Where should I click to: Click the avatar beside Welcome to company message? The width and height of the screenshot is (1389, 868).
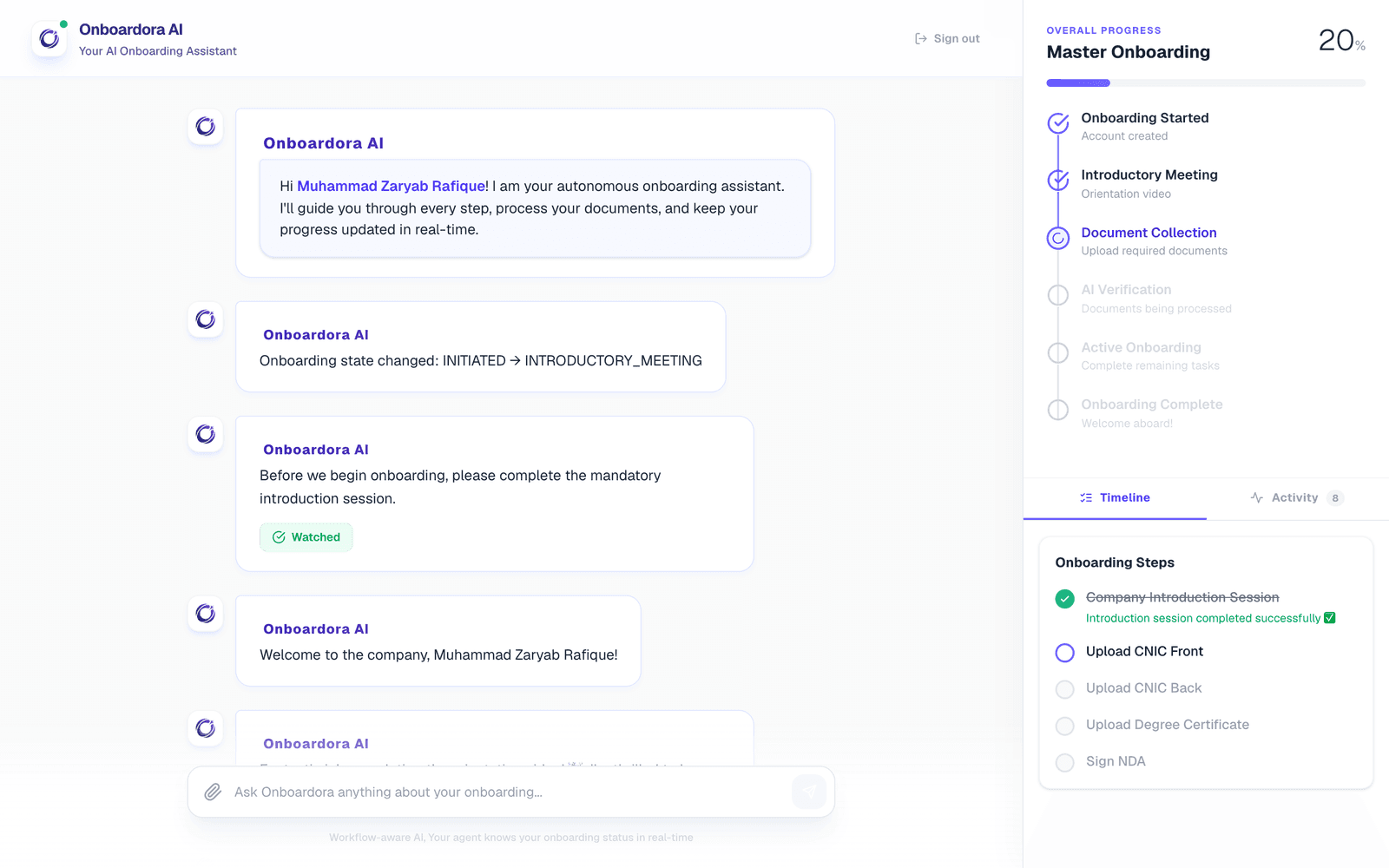pyautogui.click(x=206, y=614)
